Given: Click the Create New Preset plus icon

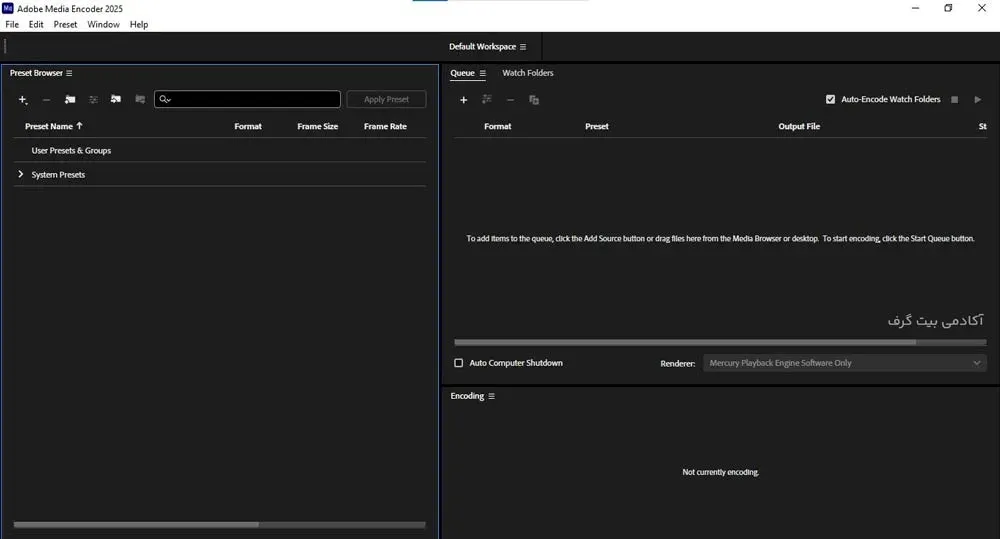Looking at the screenshot, I should click(x=23, y=100).
